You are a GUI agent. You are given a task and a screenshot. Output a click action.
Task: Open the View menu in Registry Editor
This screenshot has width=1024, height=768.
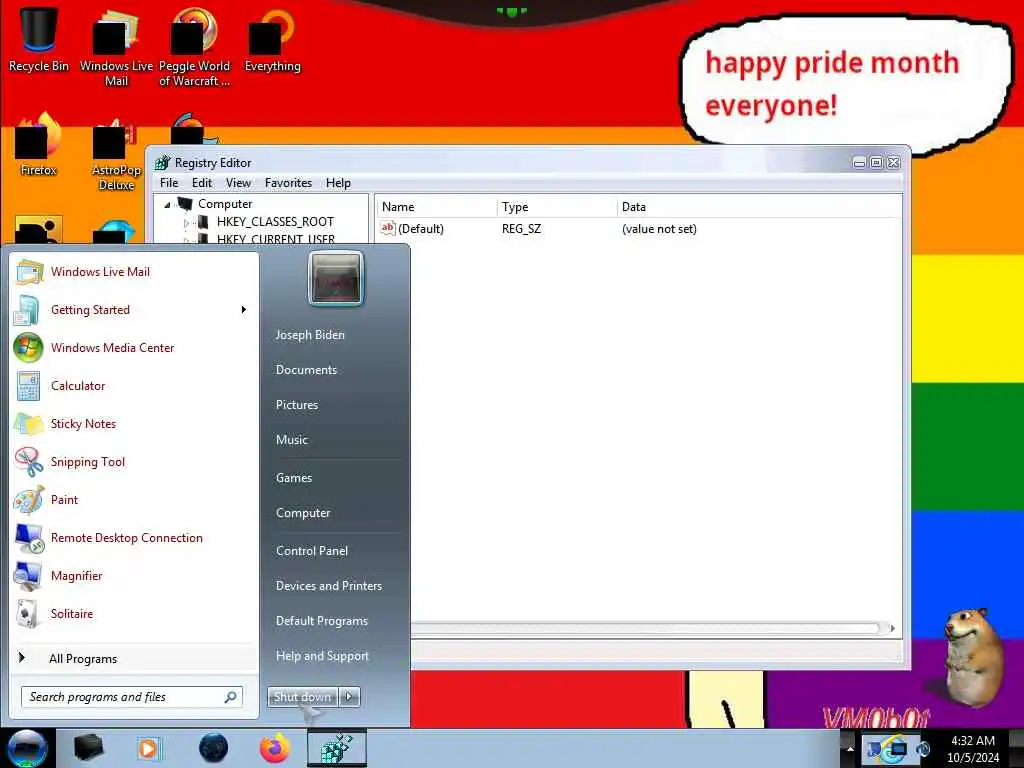click(x=238, y=183)
